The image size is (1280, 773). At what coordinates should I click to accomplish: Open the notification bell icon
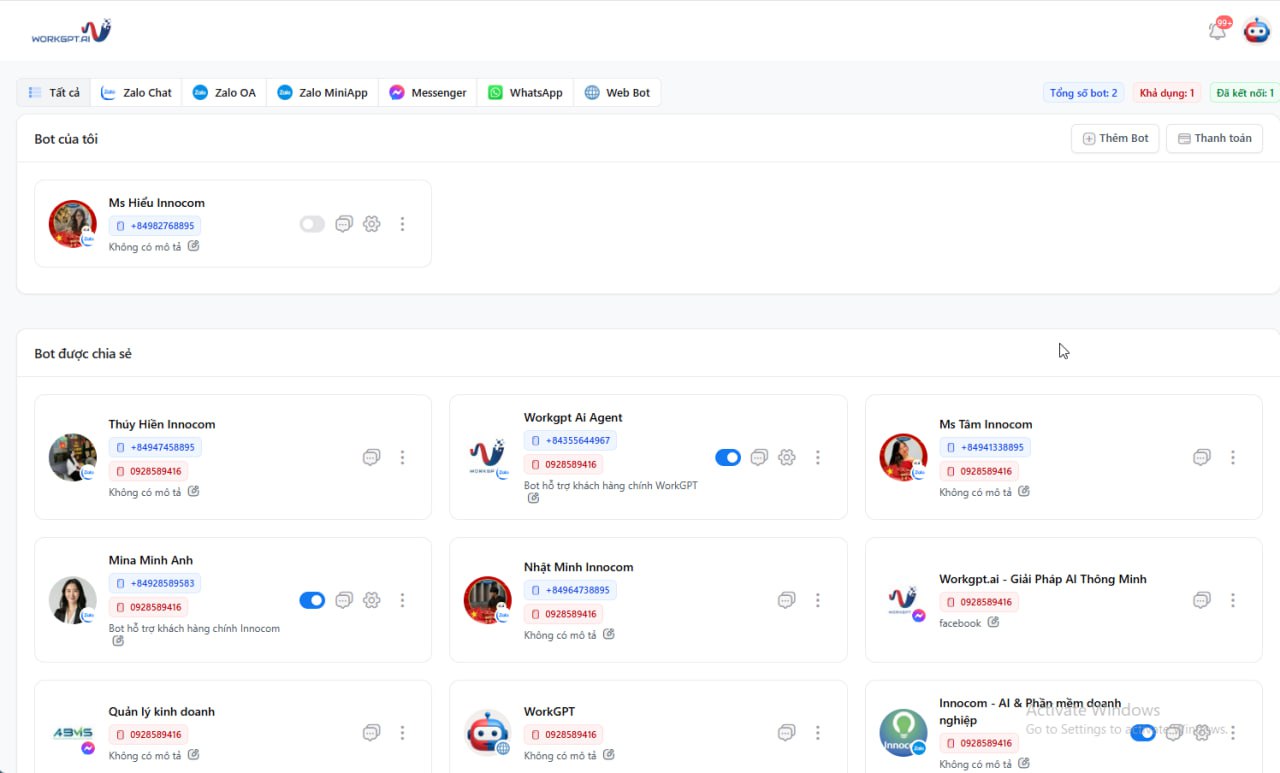click(x=1217, y=31)
